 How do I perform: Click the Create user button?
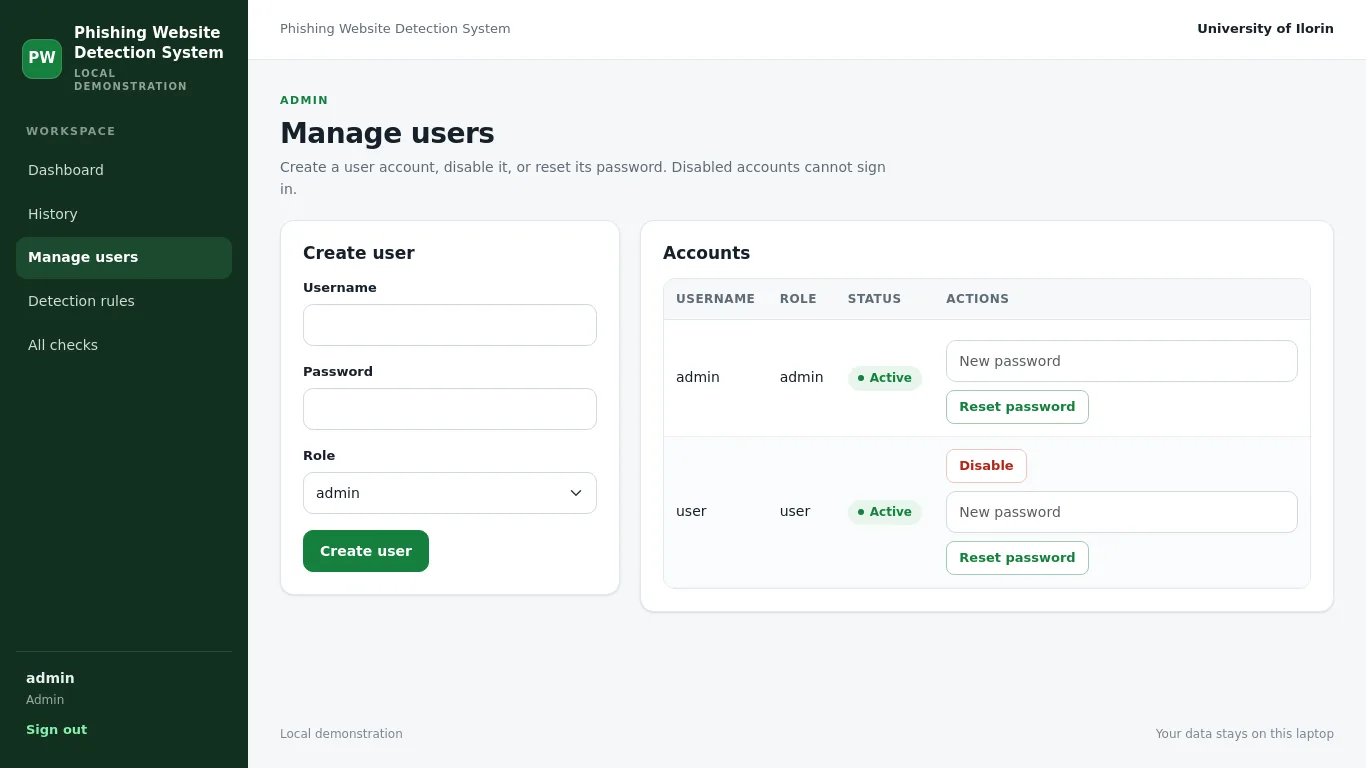(x=366, y=551)
